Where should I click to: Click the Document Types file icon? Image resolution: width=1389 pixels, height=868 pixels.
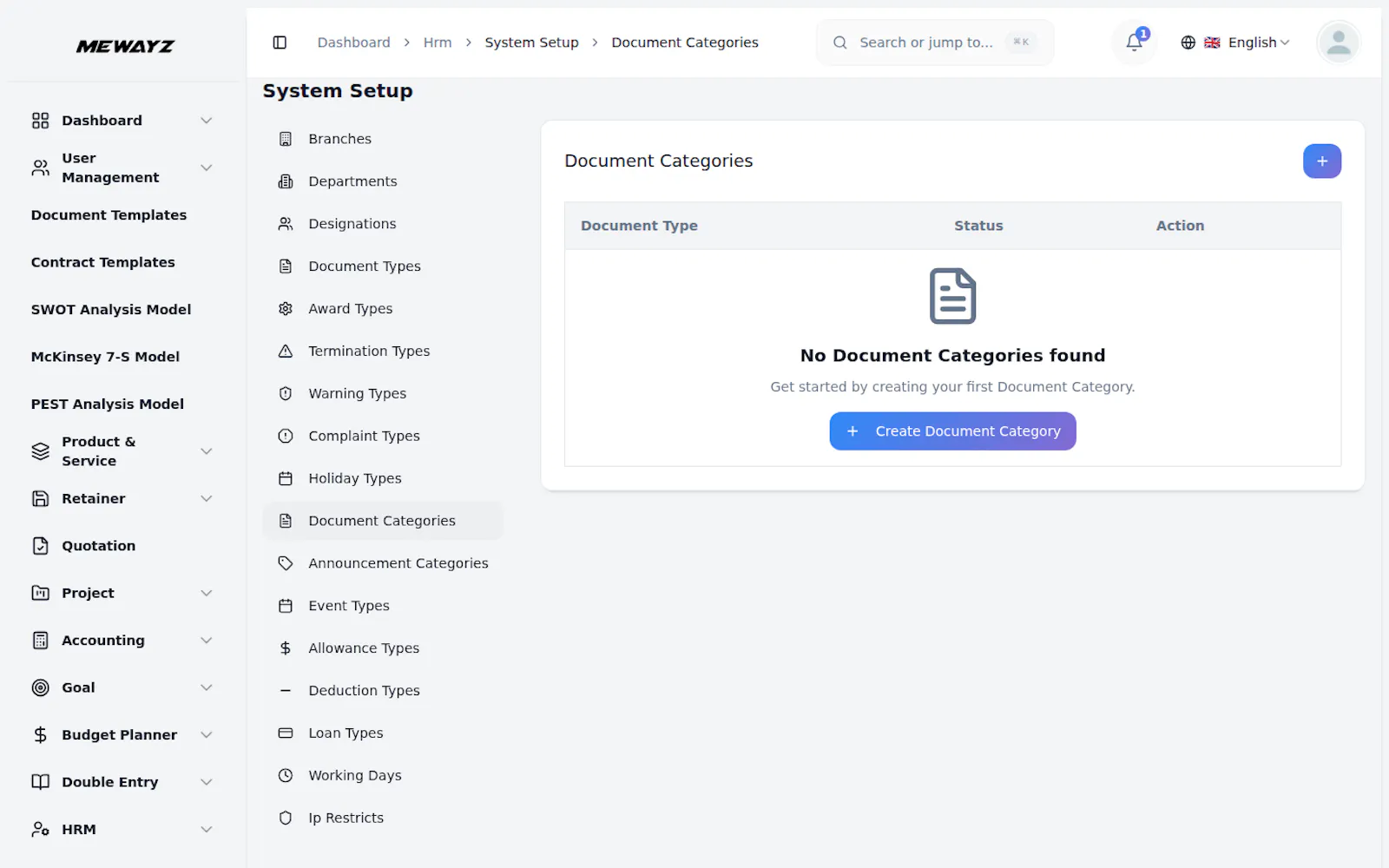click(x=286, y=266)
